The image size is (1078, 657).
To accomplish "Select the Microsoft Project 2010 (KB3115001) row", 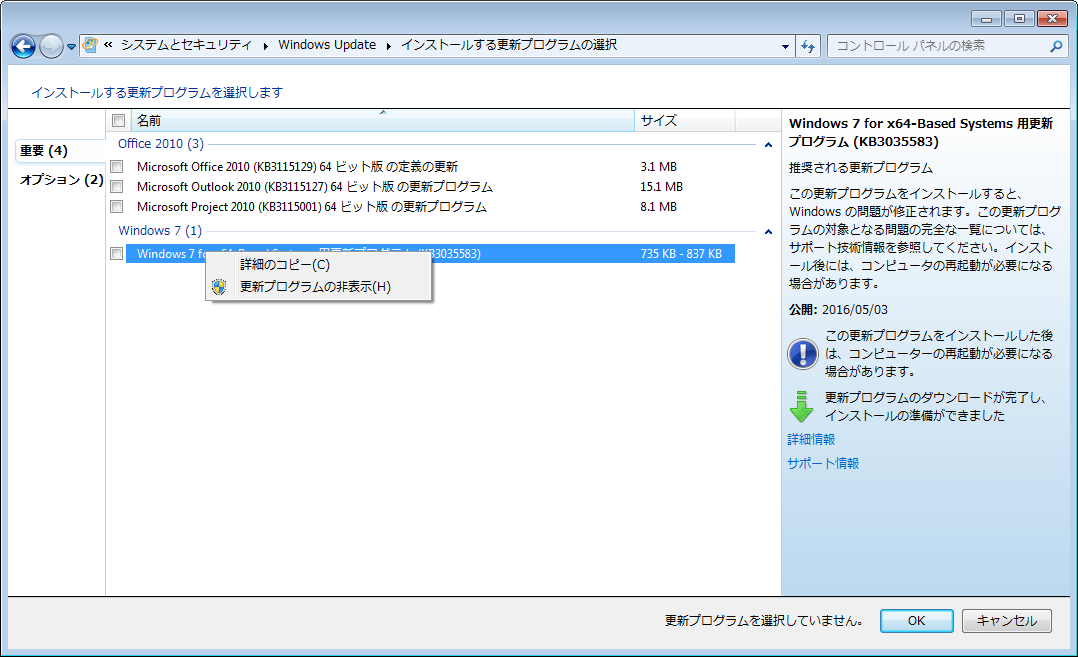I will coord(430,206).
